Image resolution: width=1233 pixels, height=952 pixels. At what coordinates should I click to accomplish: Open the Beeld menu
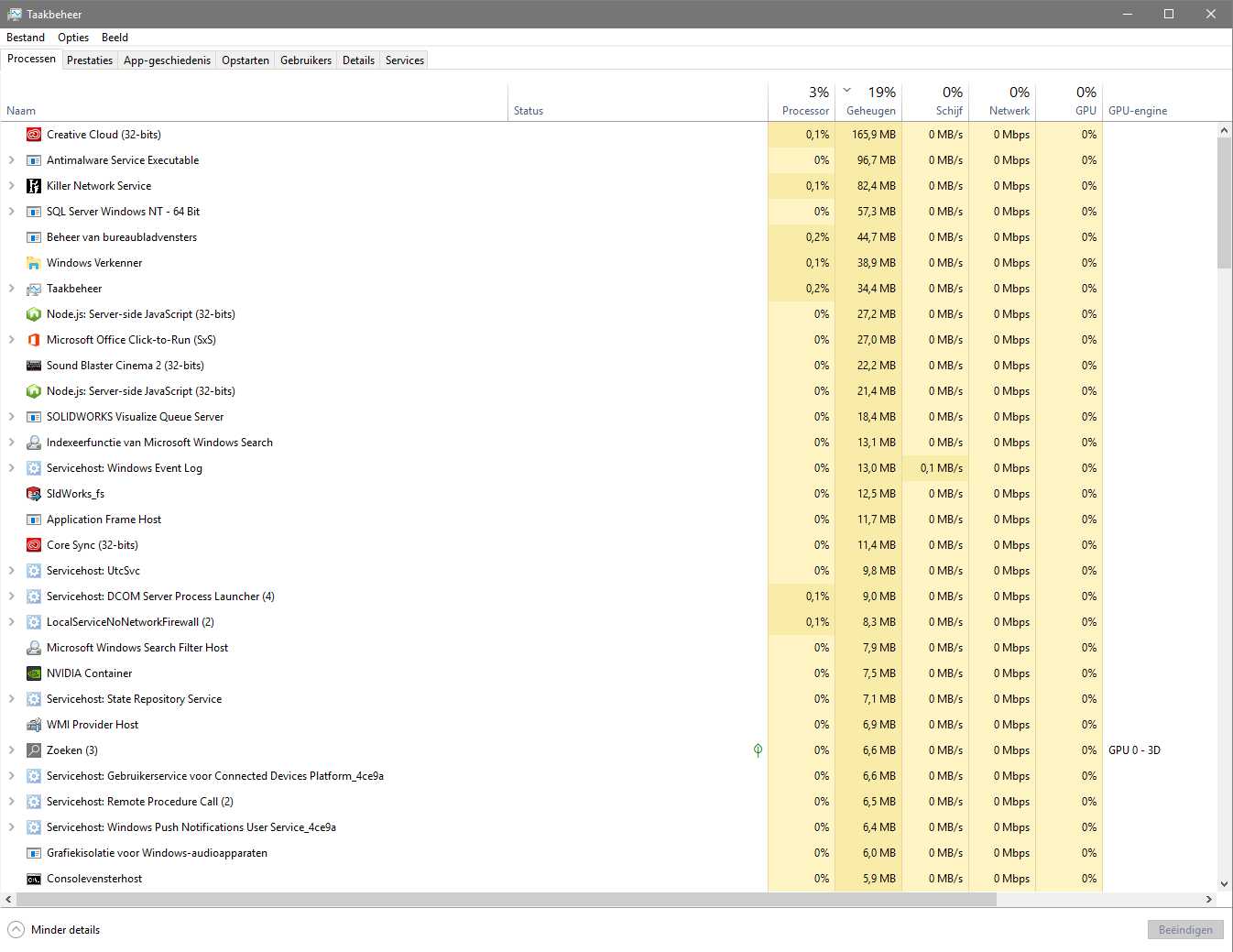point(115,38)
